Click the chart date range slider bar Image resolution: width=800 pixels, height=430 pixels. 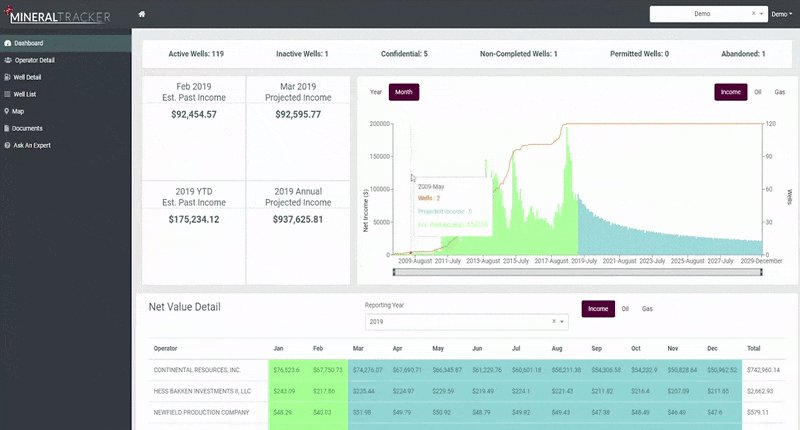click(x=578, y=272)
